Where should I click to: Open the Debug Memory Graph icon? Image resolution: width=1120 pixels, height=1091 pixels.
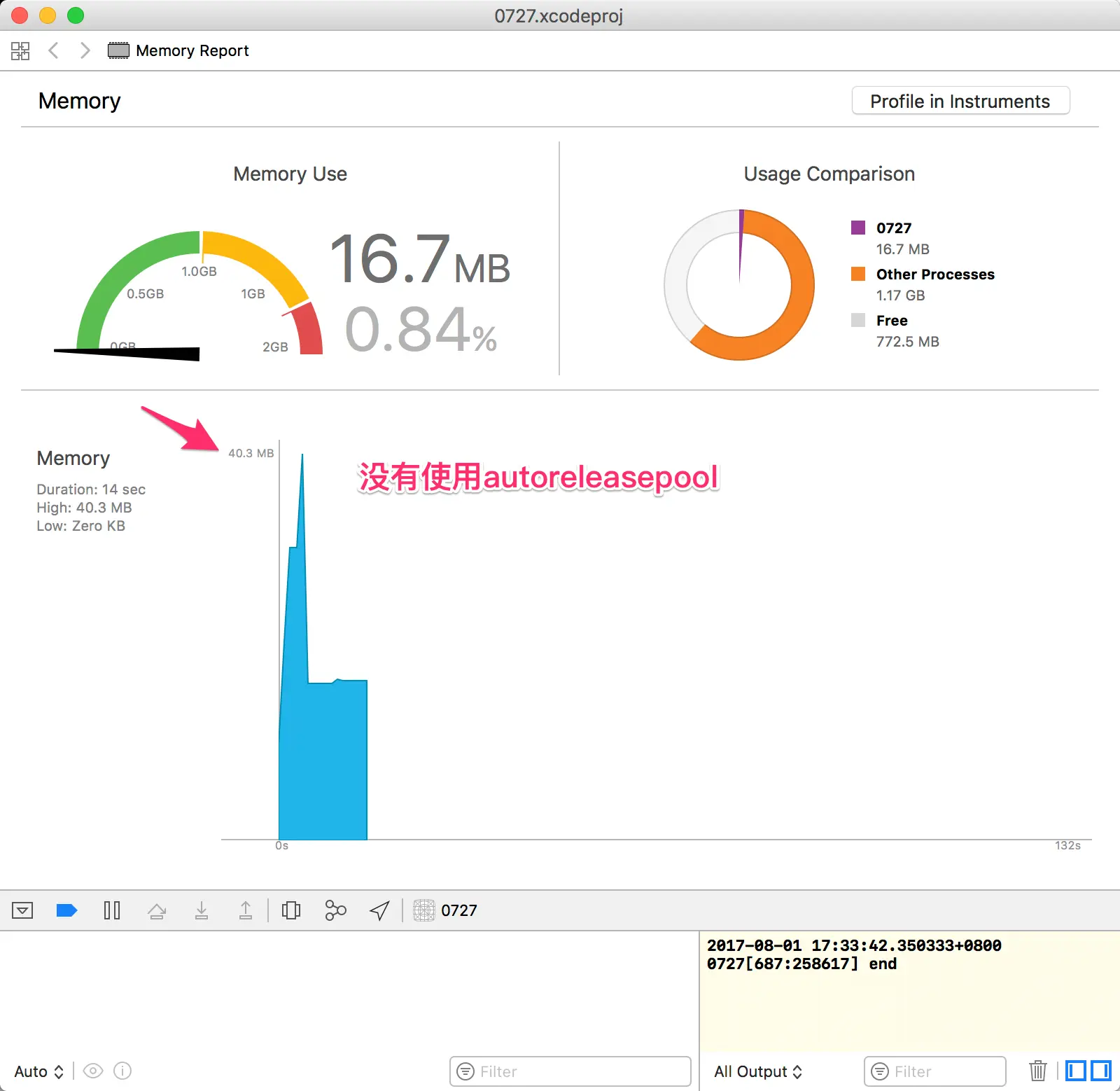[x=336, y=910]
